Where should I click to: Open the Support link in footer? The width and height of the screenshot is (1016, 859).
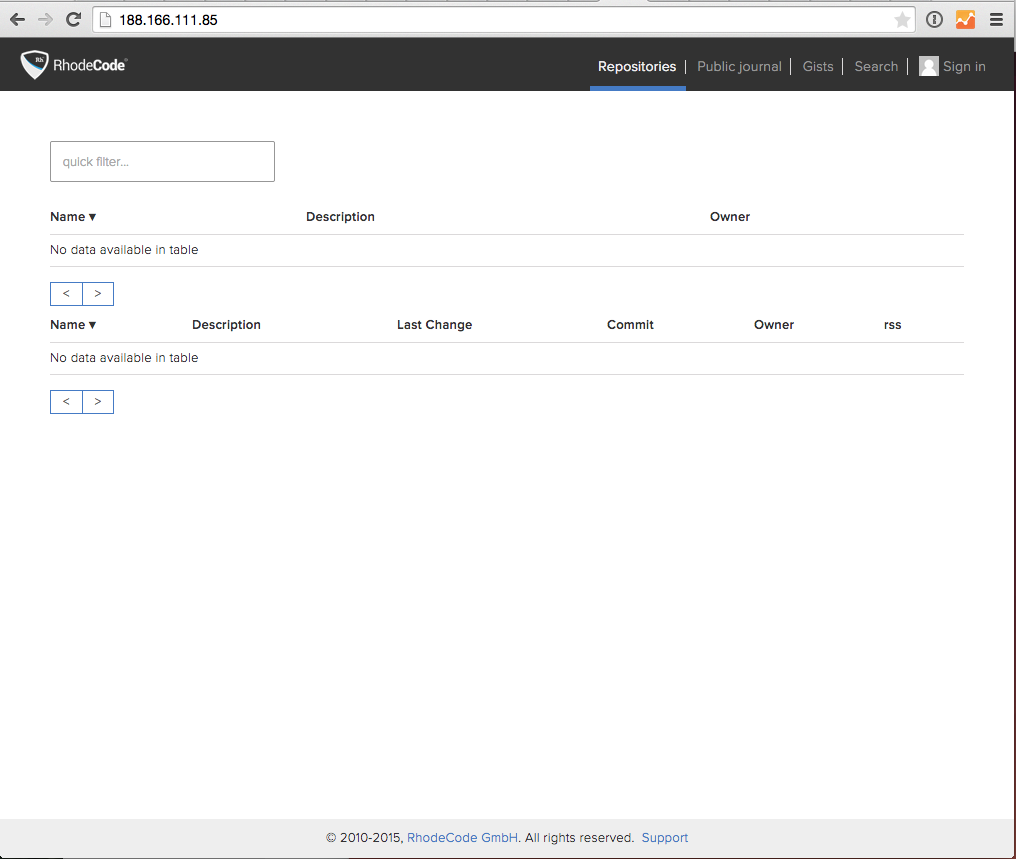(665, 838)
